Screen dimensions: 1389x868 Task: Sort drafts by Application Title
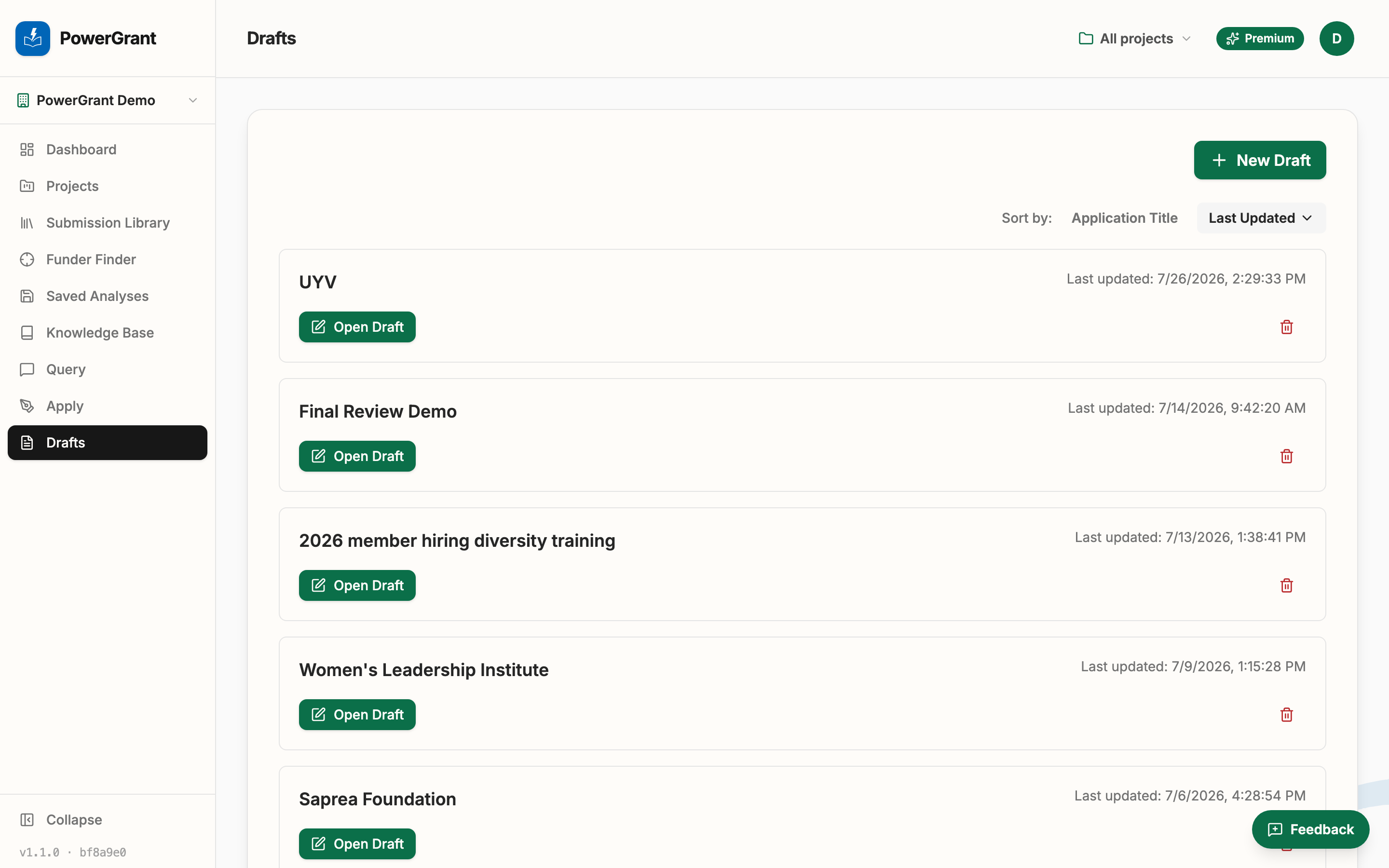(x=1124, y=218)
